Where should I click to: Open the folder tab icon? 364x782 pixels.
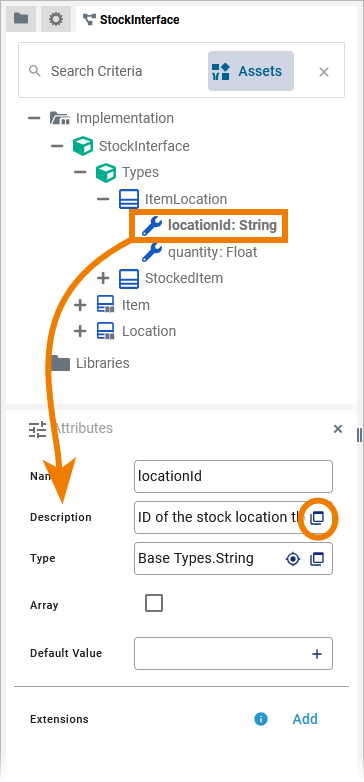(21, 19)
